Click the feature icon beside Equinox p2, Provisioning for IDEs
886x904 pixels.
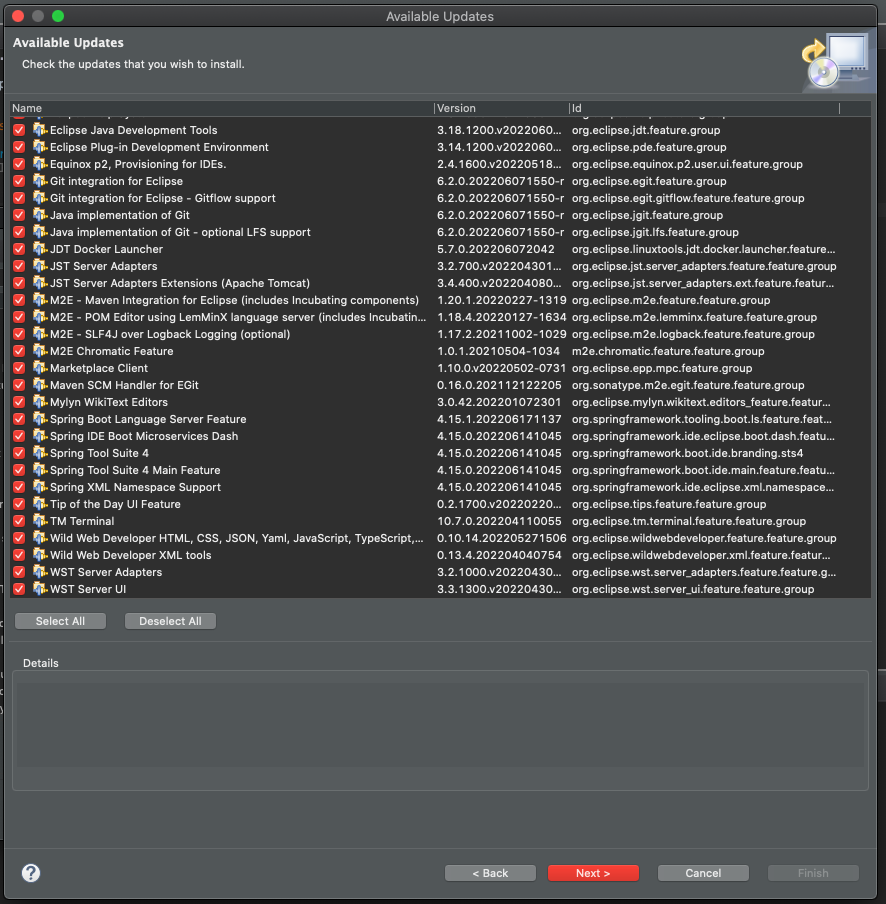click(x=40, y=164)
